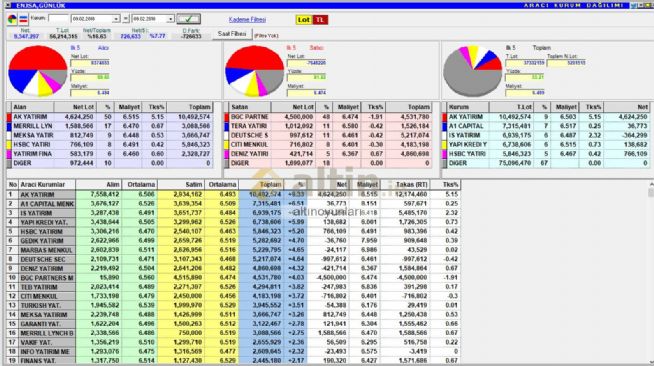Sort by the Alım column header

(x=98, y=184)
